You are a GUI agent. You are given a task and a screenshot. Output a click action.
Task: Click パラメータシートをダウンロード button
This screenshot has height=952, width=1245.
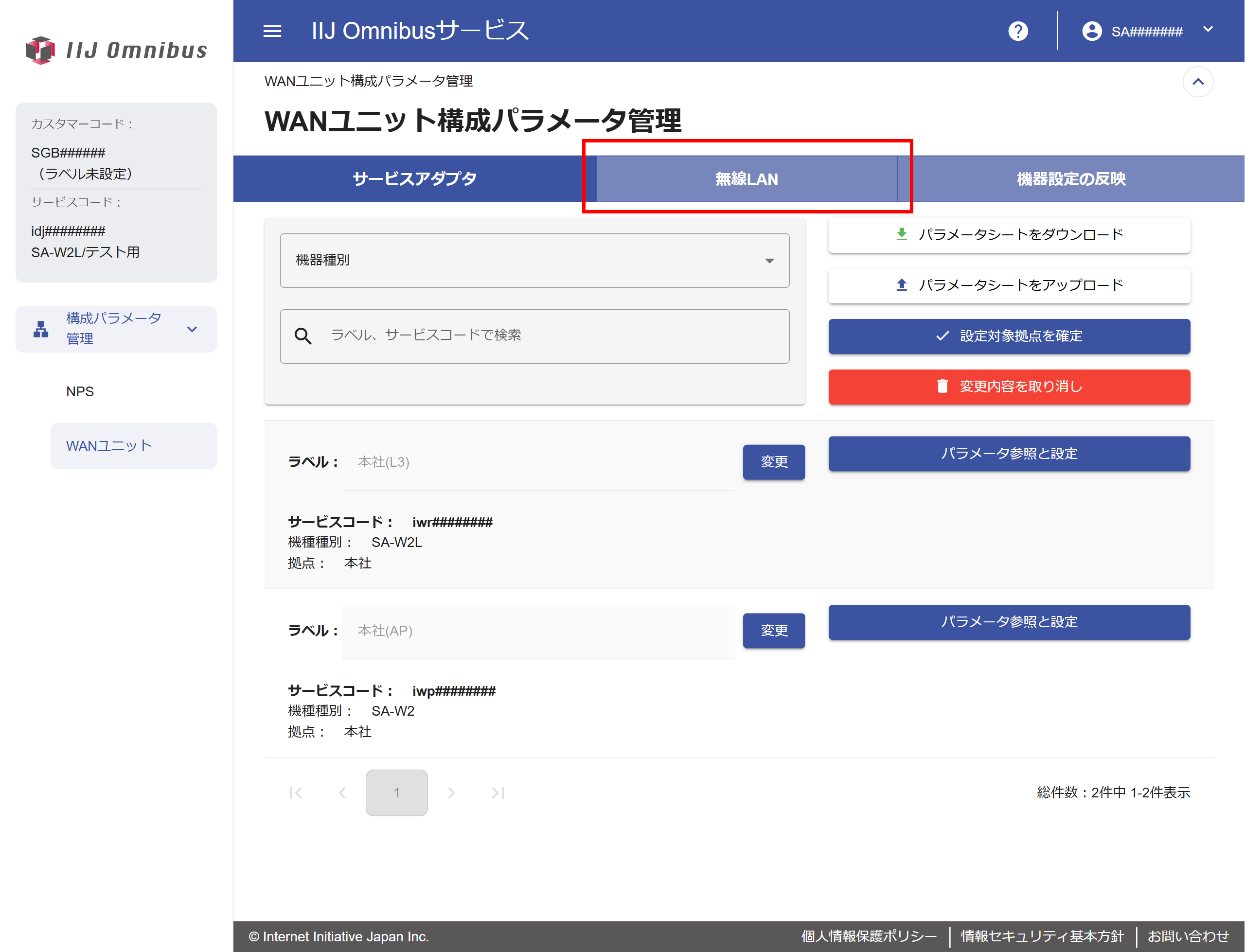tap(1009, 235)
